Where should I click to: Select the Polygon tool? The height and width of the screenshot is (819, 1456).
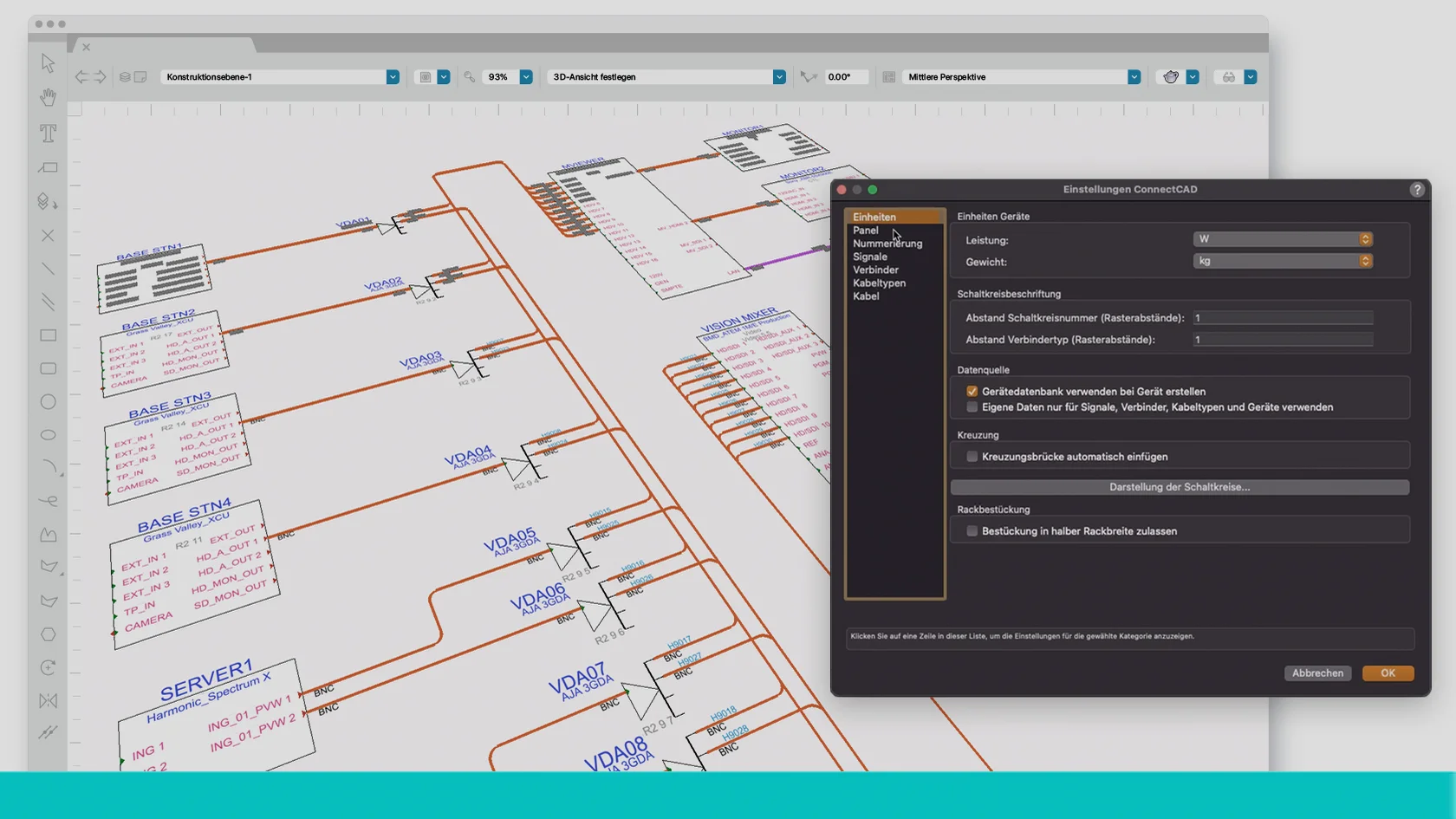tap(48, 634)
